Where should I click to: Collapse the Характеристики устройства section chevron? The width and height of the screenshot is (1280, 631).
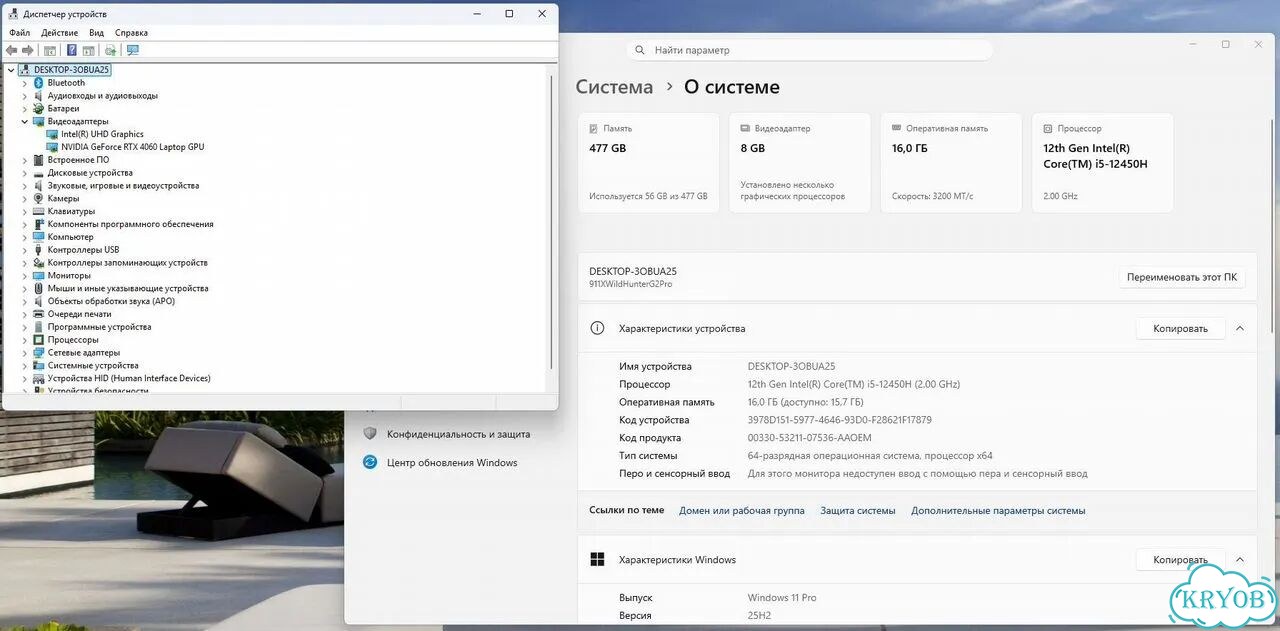1240,328
